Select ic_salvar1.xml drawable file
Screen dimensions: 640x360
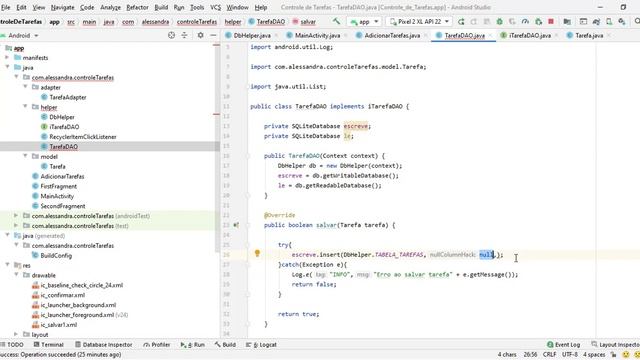click(x=58, y=325)
